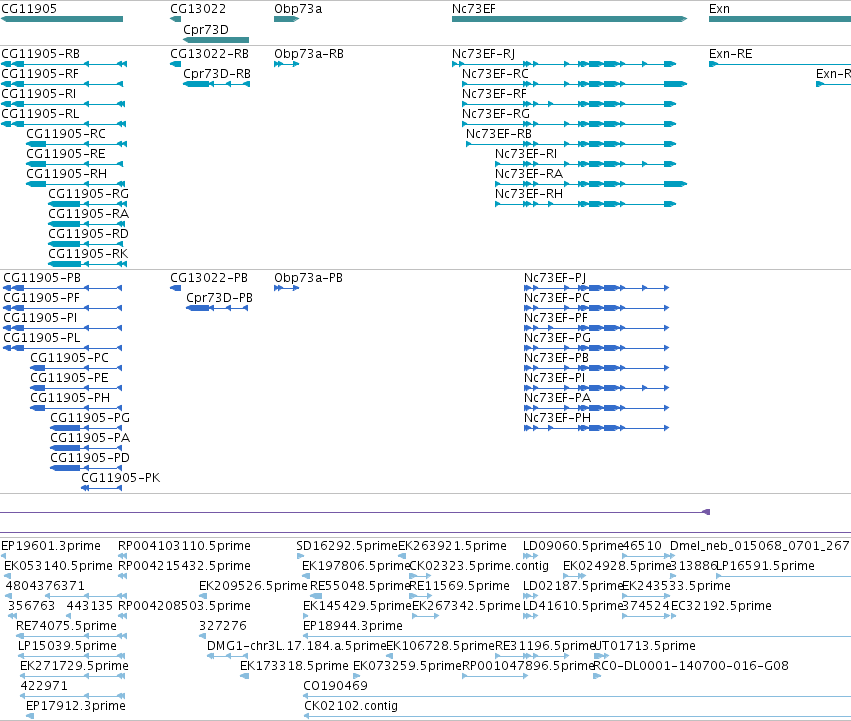The width and height of the screenshot is (851, 721).
Task: Select transcript CG11905-RB
Action: click(64, 64)
